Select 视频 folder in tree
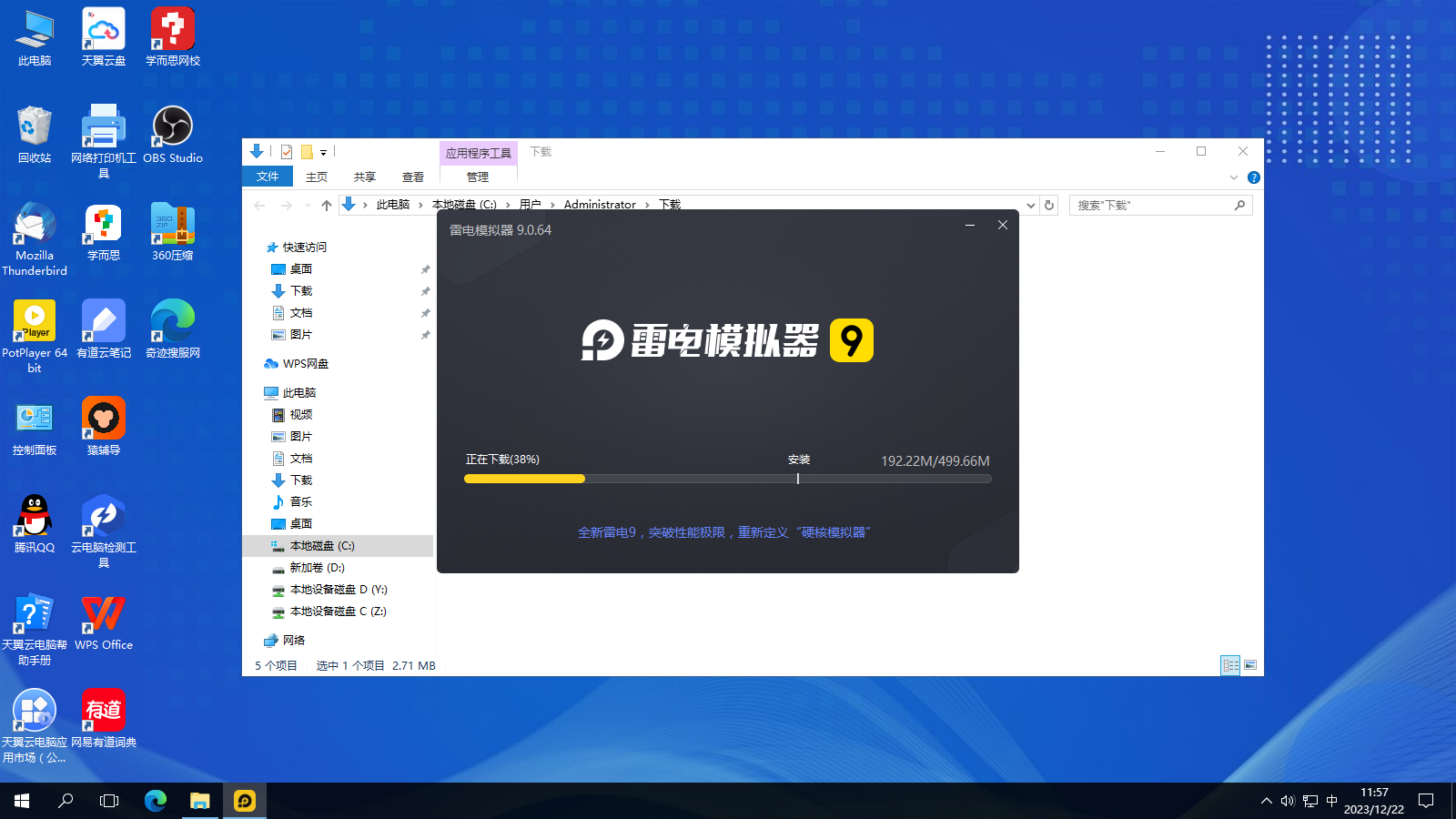 click(x=301, y=415)
